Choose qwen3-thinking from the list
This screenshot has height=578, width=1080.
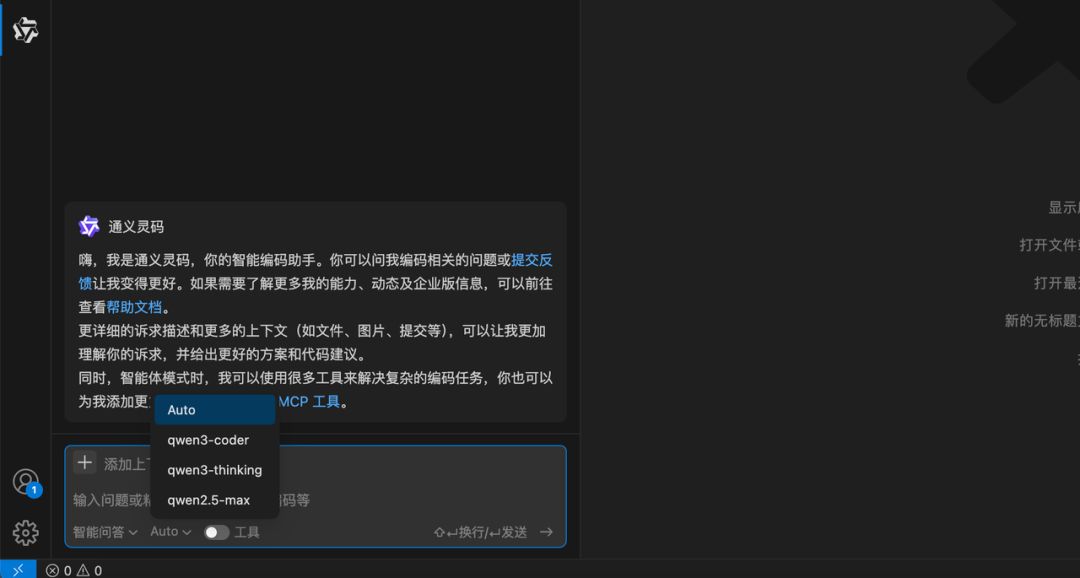click(x=215, y=470)
